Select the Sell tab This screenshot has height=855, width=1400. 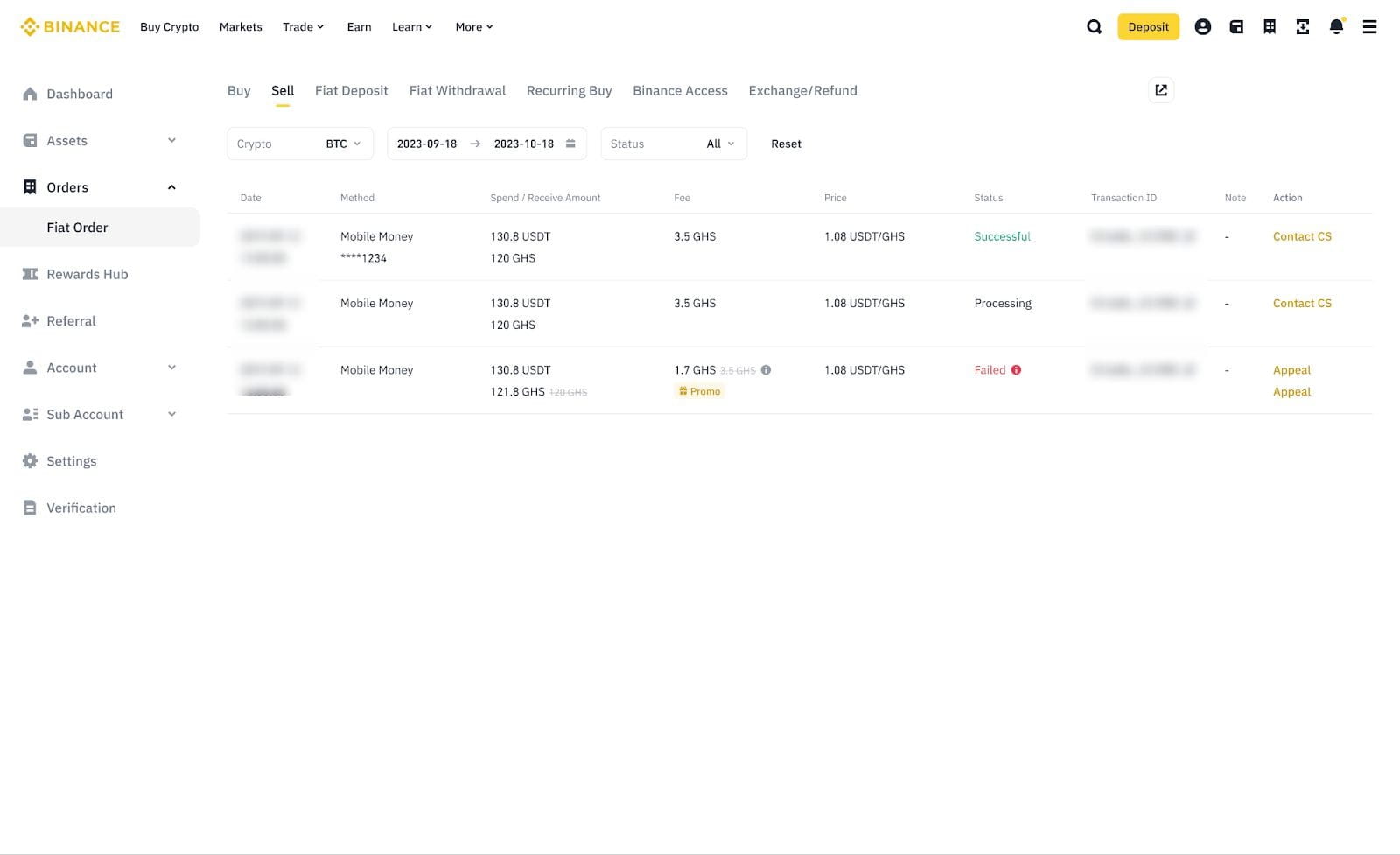pos(283,90)
